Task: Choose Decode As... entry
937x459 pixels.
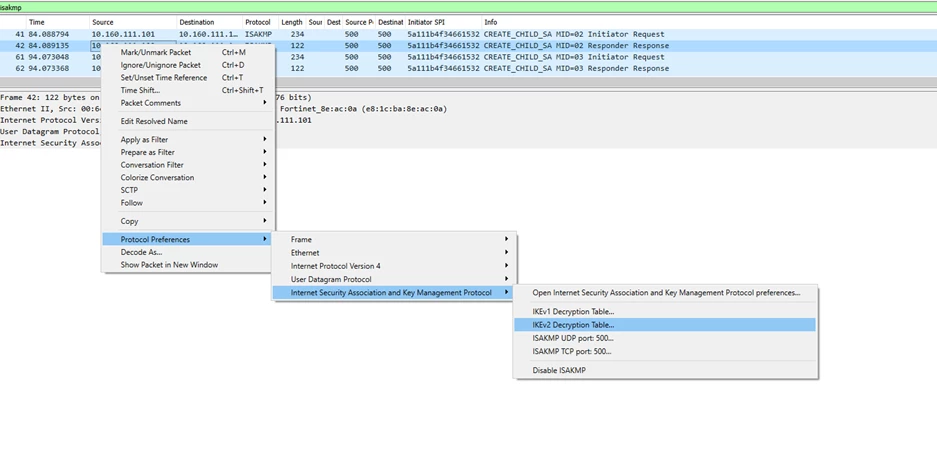Action: click(x=188, y=252)
